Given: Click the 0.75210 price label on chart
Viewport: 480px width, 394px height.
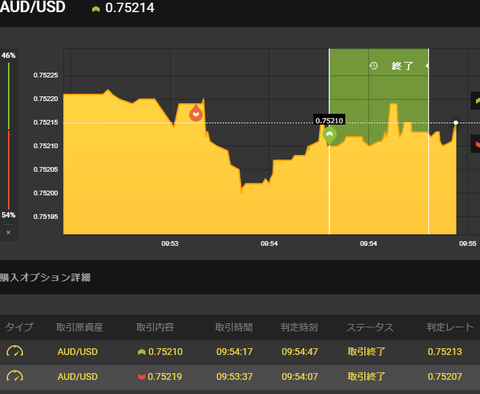Looking at the screenshot, I should [329, 120].
